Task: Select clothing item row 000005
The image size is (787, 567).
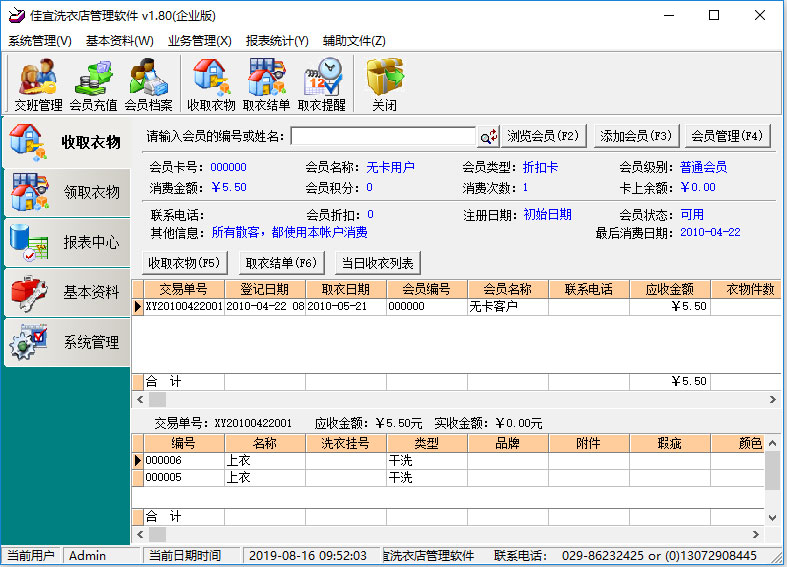Action: coord(448,478)
